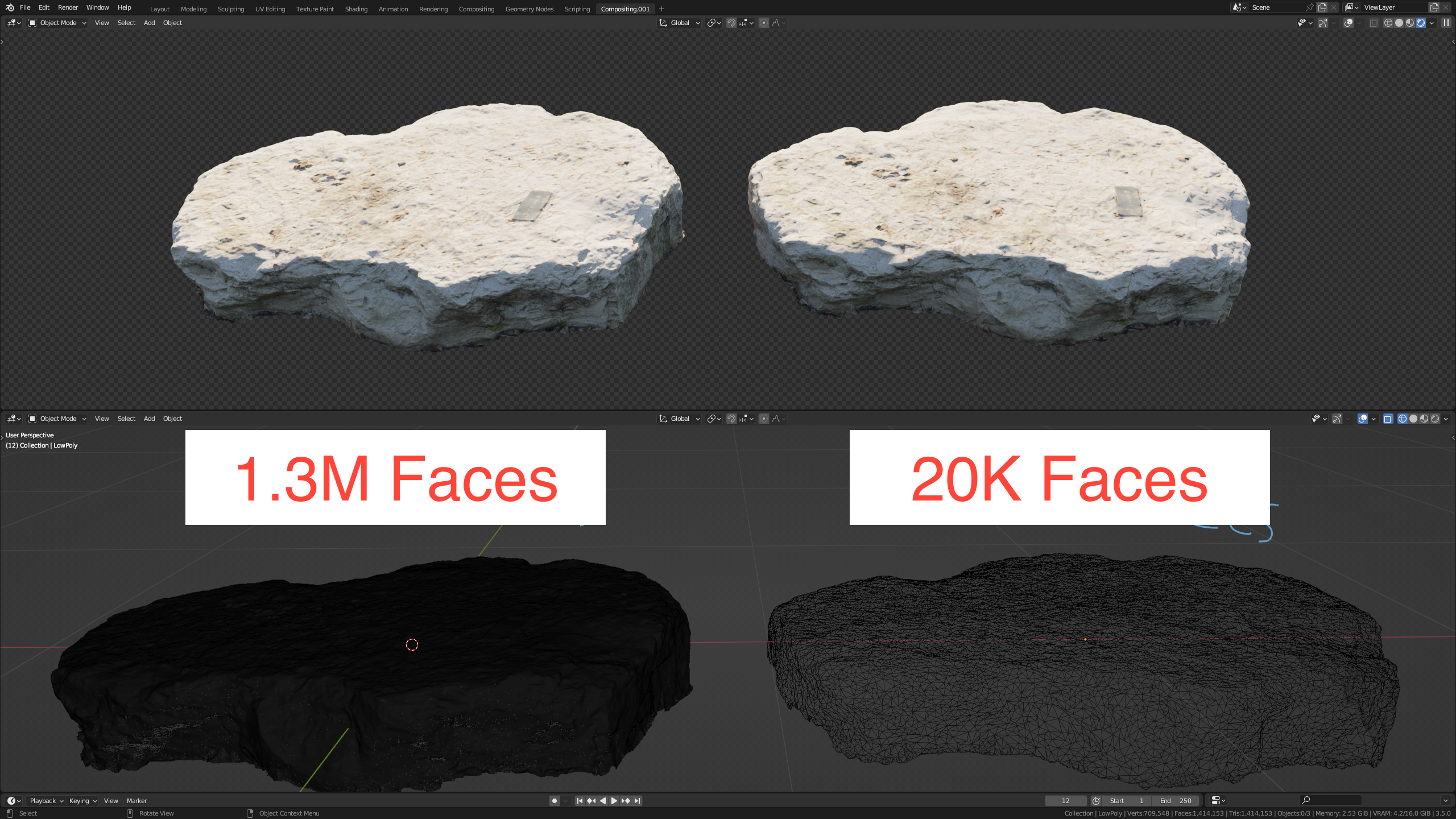
Task: Open top viewport snap settings icon
Action: click(746, 23)
